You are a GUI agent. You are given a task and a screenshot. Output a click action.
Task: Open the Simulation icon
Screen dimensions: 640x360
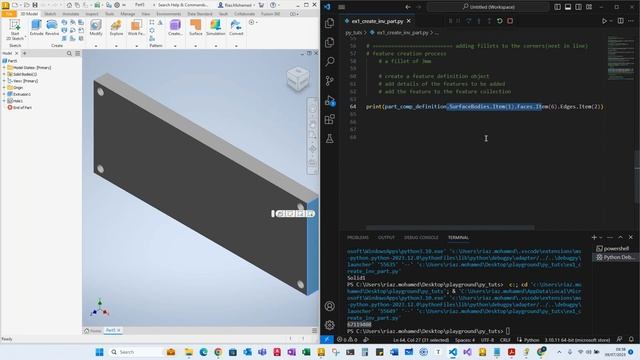(216, 28)
